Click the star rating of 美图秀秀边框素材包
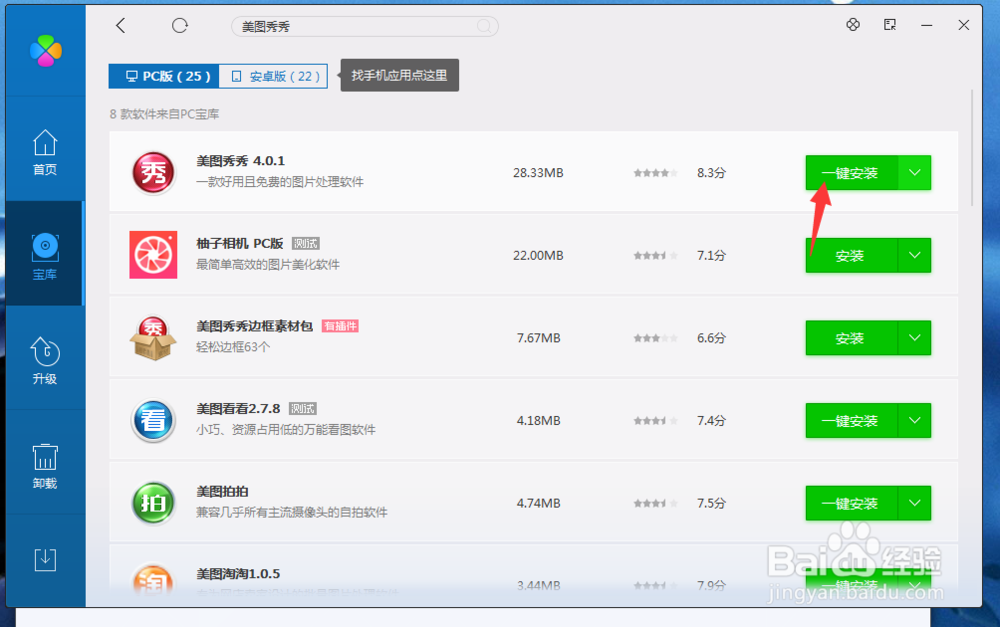 point(655,338)
